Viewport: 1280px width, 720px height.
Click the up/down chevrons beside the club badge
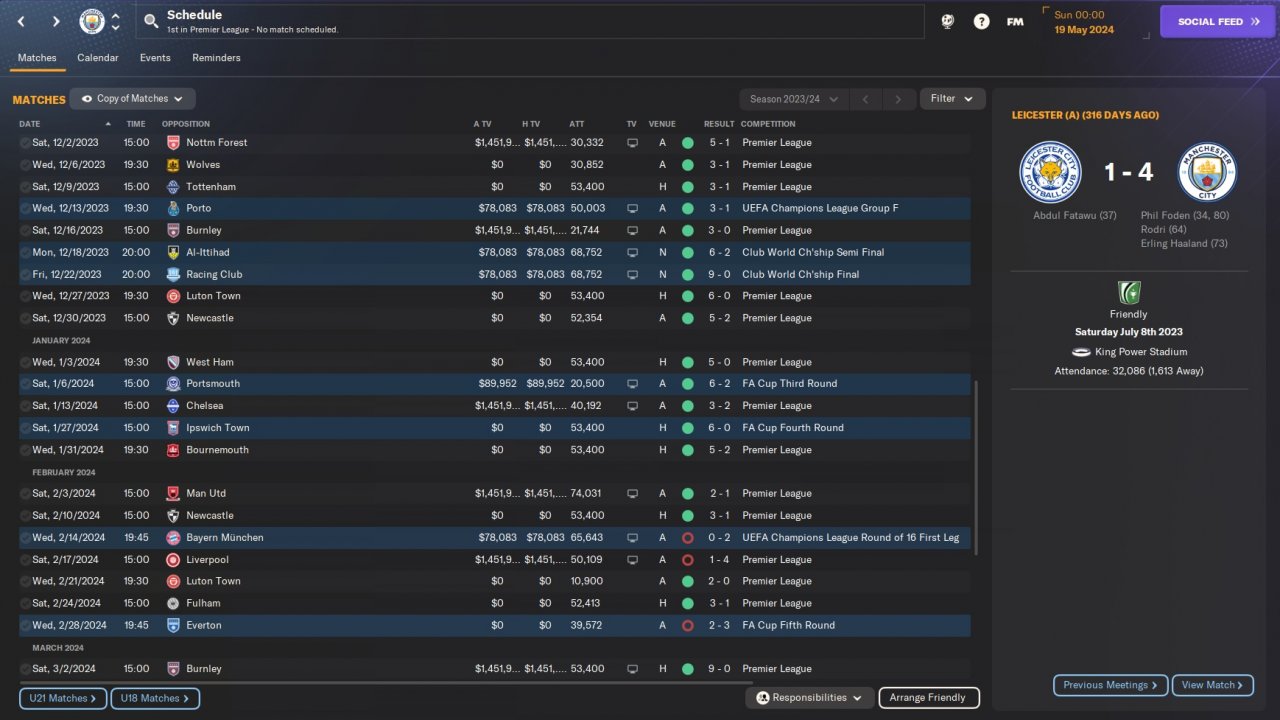coord(115,21)
